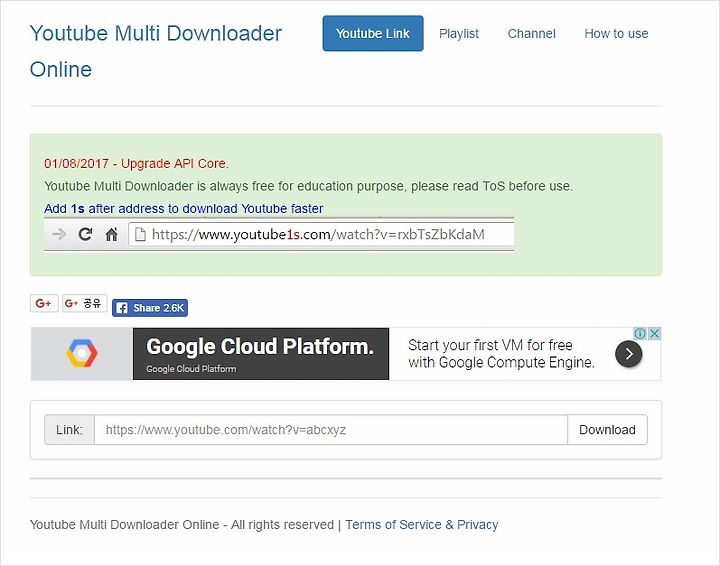Click the reload icon in address bar image
Viewport: 720px width, 566px height.
tap(85, 234)
